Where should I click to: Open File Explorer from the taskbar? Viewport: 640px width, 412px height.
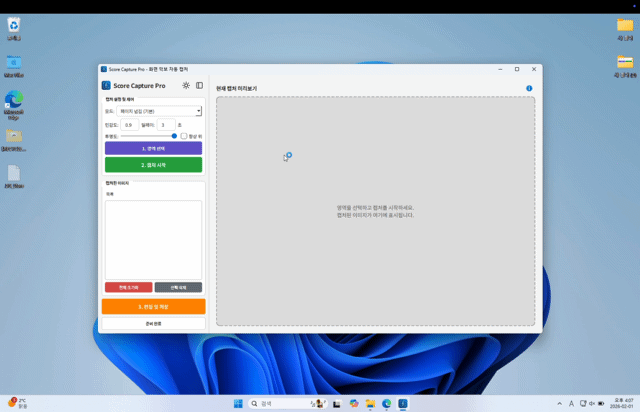point(370,403)
